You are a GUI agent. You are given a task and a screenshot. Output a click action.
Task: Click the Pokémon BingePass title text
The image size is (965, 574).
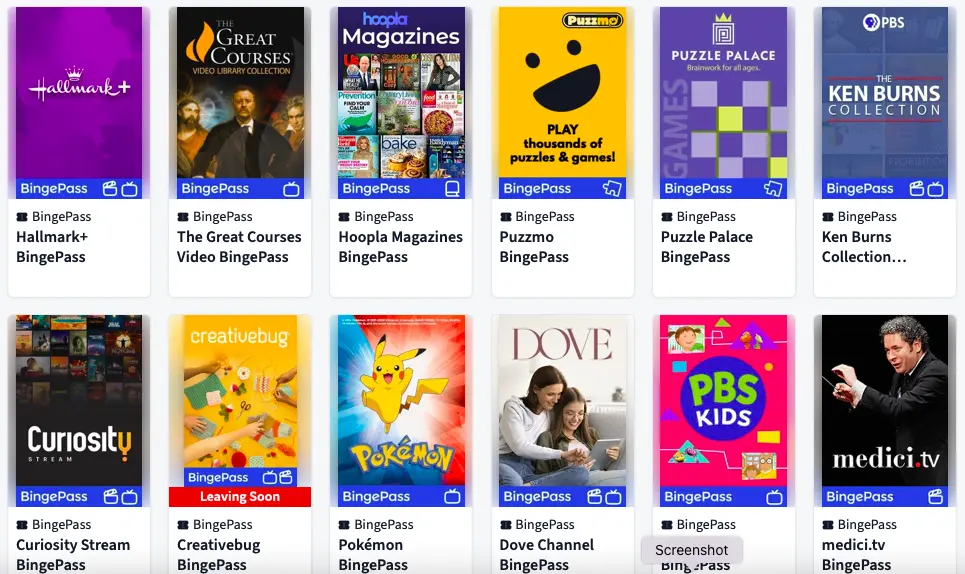pyautogui.click(x=373, y=554)
